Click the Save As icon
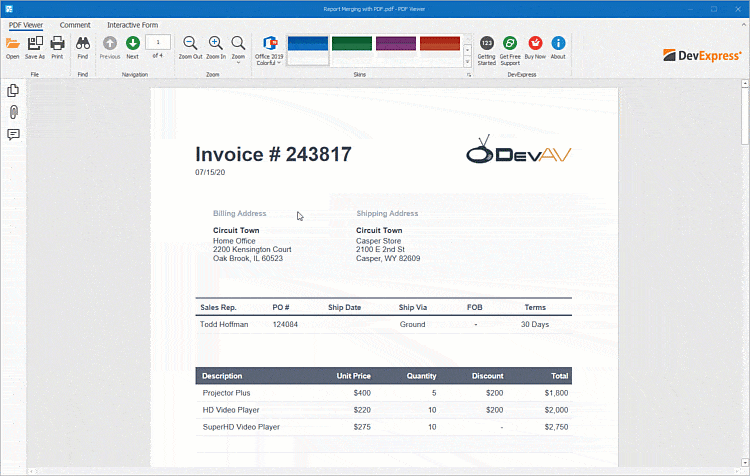750x476 pixels. 35,45
